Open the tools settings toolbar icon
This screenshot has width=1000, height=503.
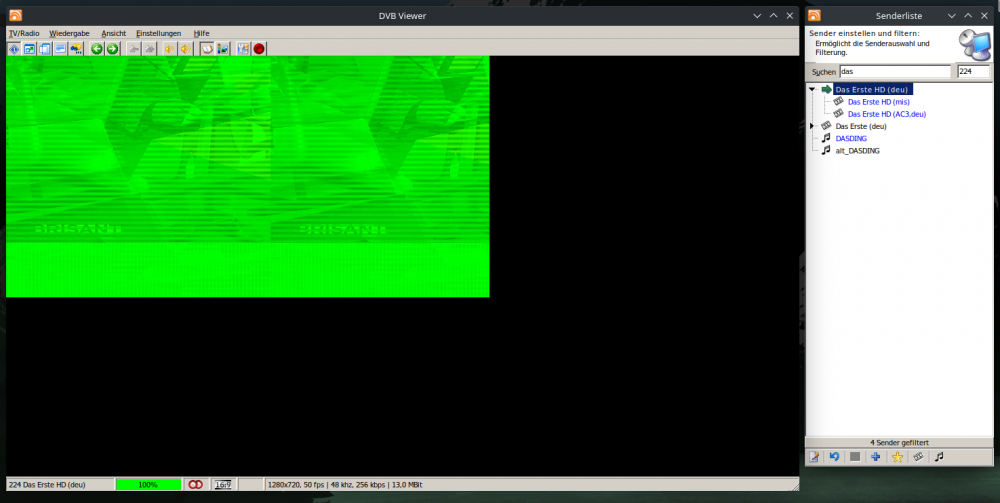click(243, 48)
